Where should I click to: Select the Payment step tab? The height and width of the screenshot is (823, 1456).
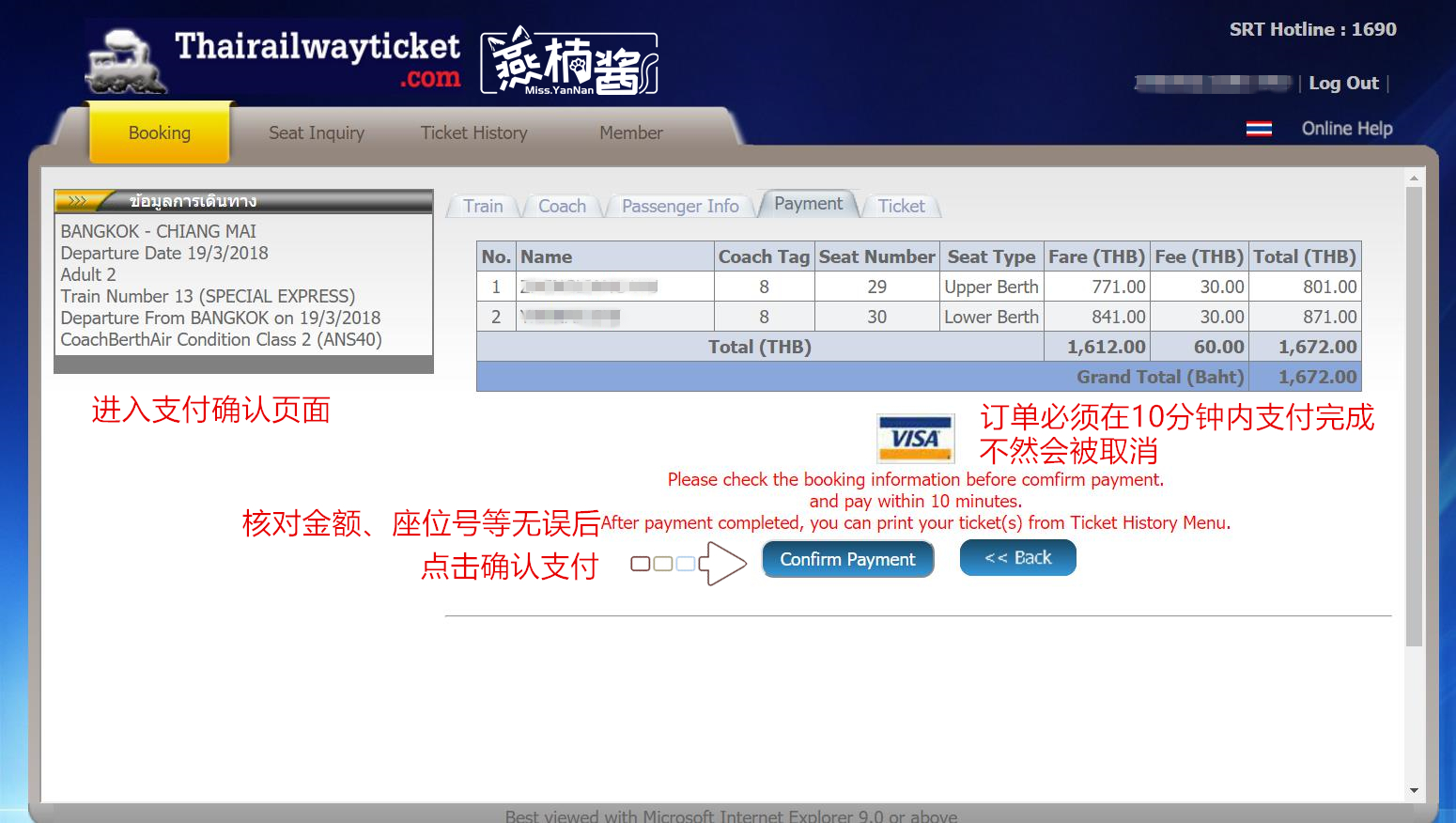pos(809,203)
